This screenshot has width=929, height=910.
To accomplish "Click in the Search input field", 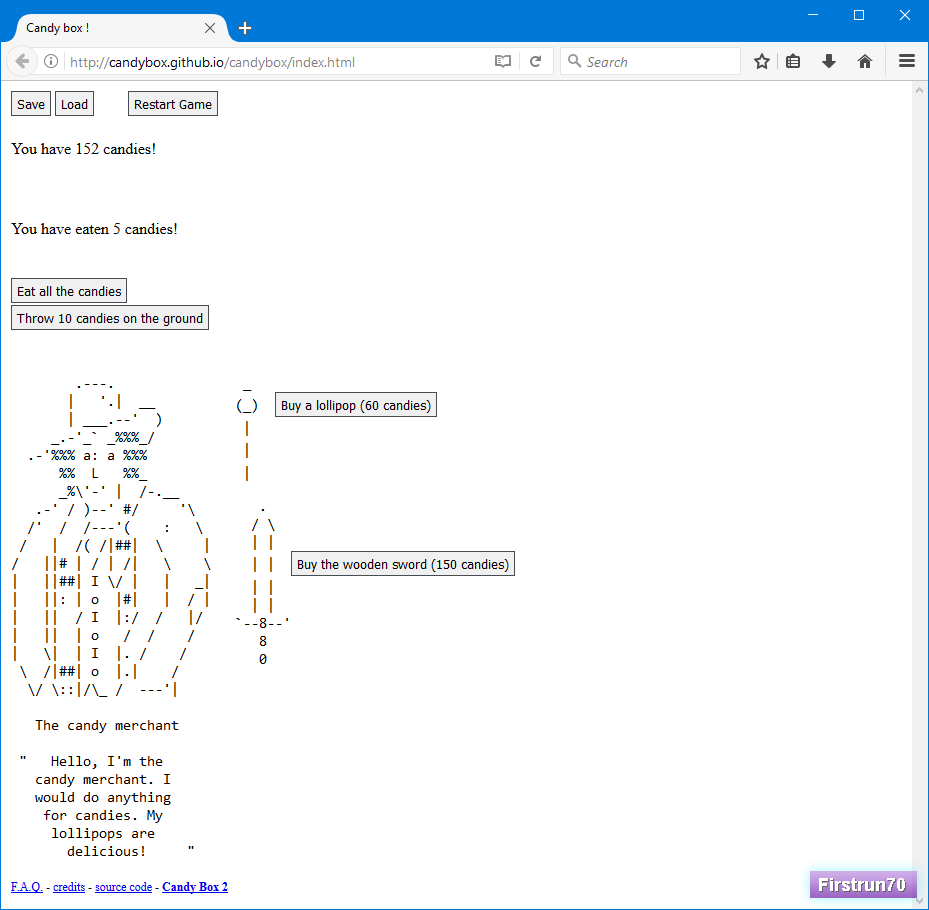I will (x=655, y=62).
